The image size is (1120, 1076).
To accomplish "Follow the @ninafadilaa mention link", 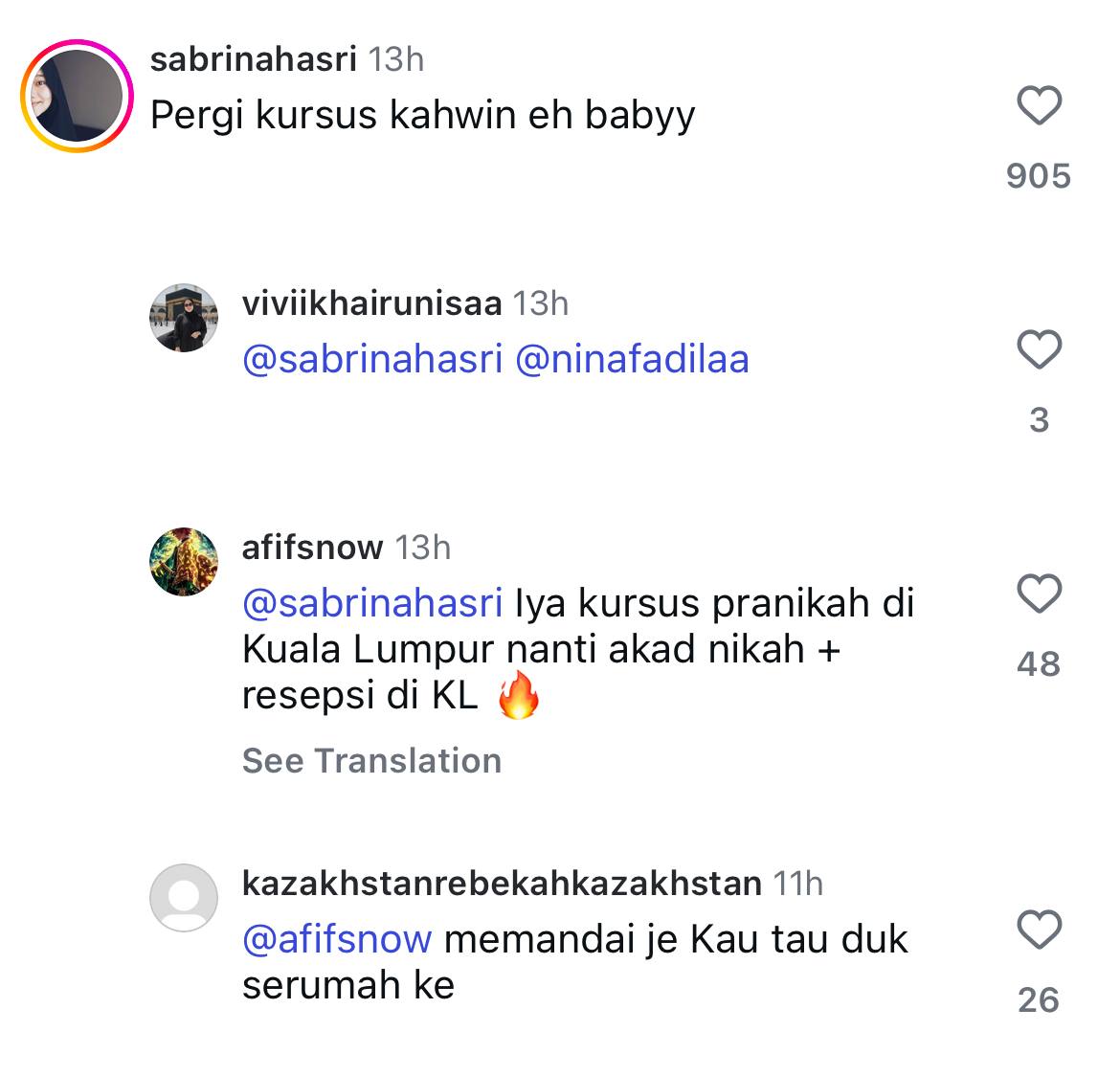I will [x=632, y=359].
